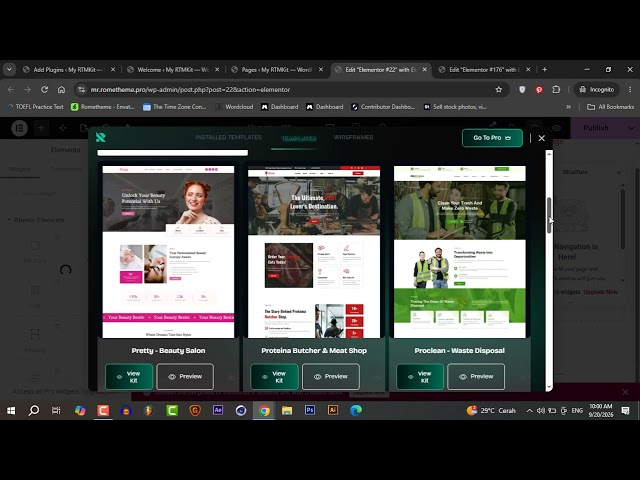
Task: Click the Elementor logo menu icon
Action: (19, 128)
